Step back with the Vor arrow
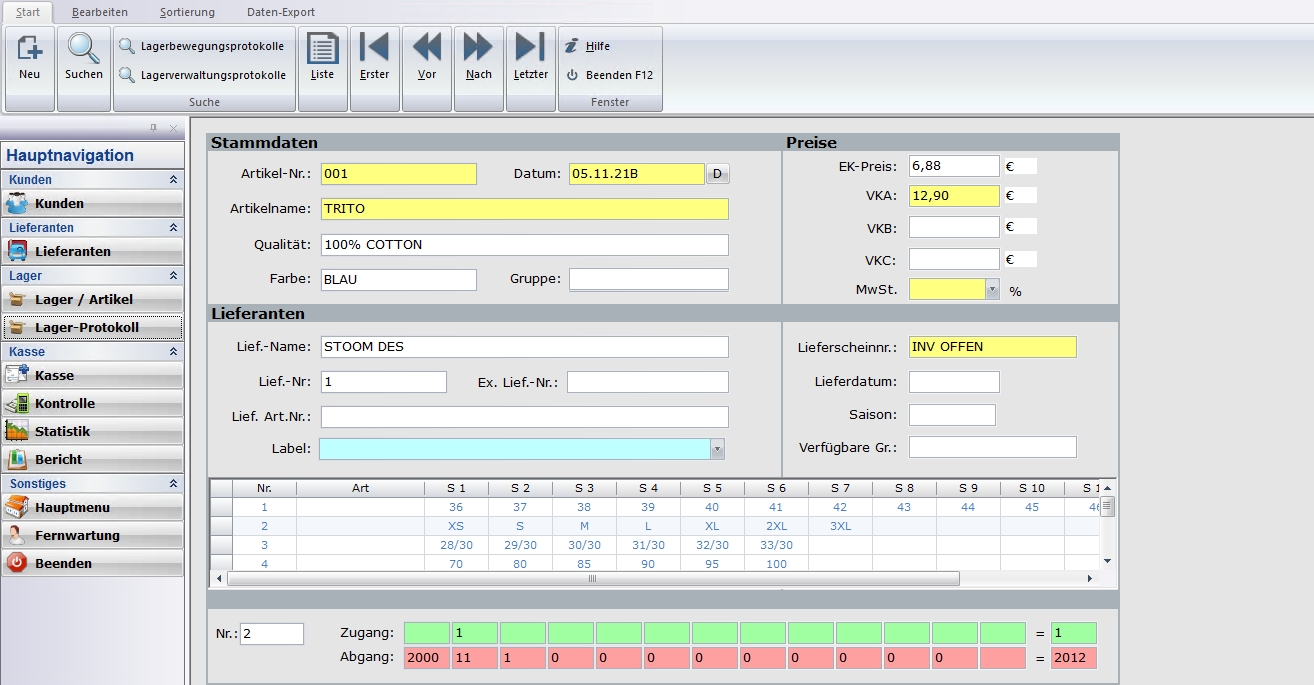1314x685 pixels. (427, 57)
